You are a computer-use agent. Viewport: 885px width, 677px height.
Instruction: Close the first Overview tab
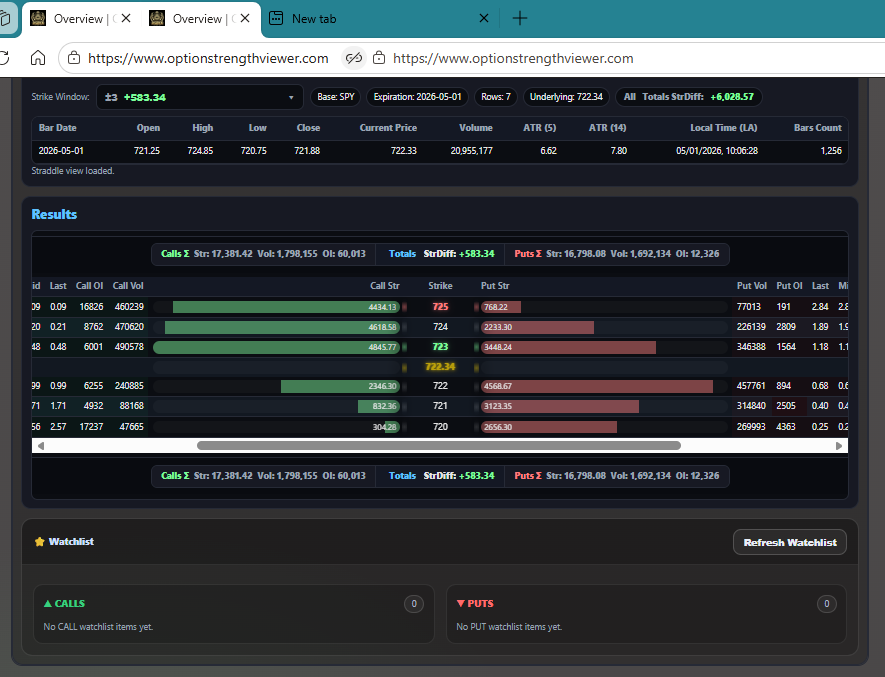pyautogui.click(x=126, y=18)
